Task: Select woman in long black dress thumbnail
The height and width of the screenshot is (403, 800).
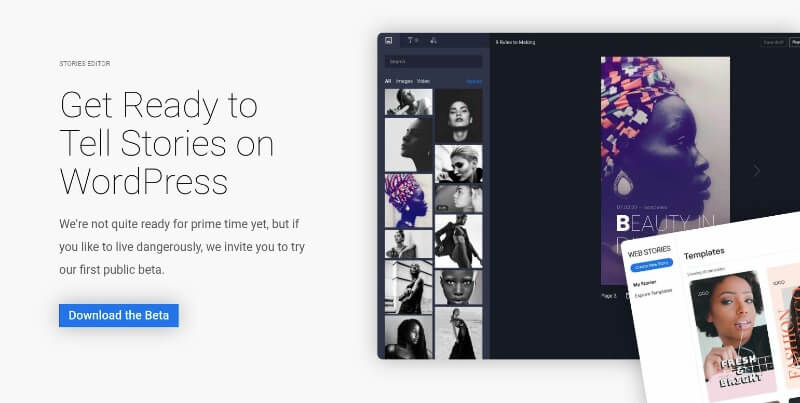Action: pos(458,333)
